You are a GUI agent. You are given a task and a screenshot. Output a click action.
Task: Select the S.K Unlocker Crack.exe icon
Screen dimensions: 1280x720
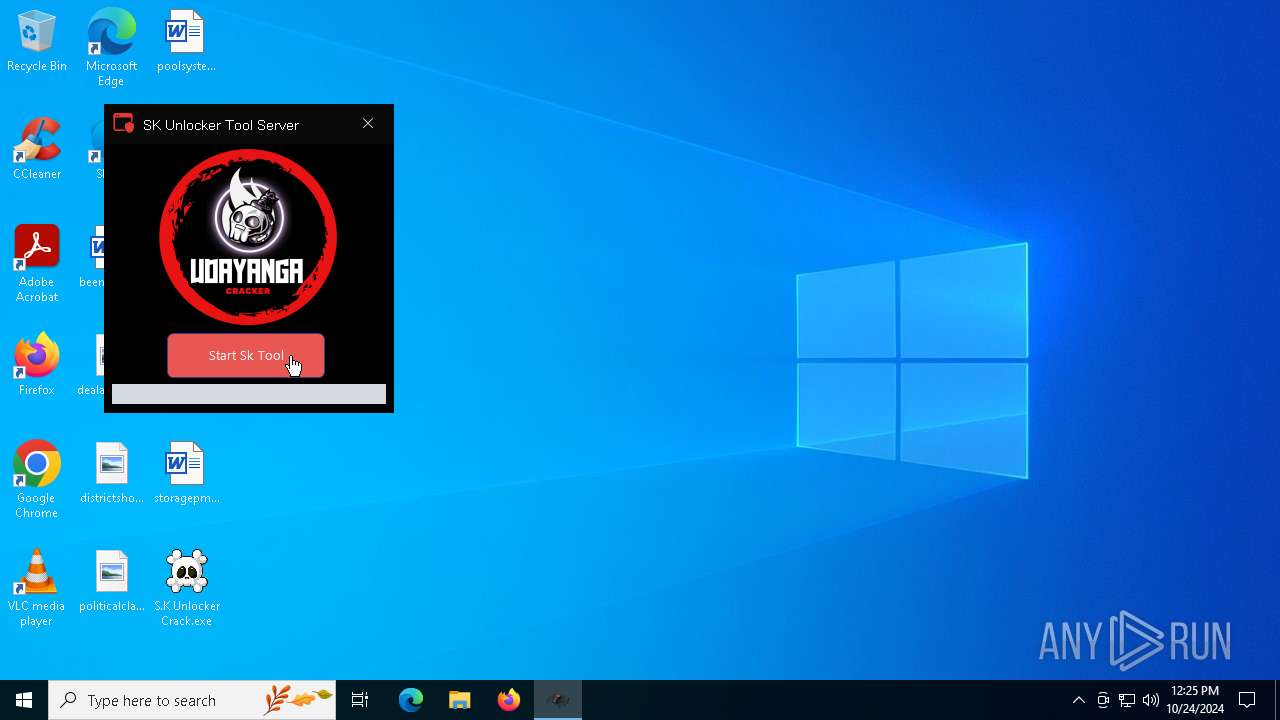(x=186, y=588)
